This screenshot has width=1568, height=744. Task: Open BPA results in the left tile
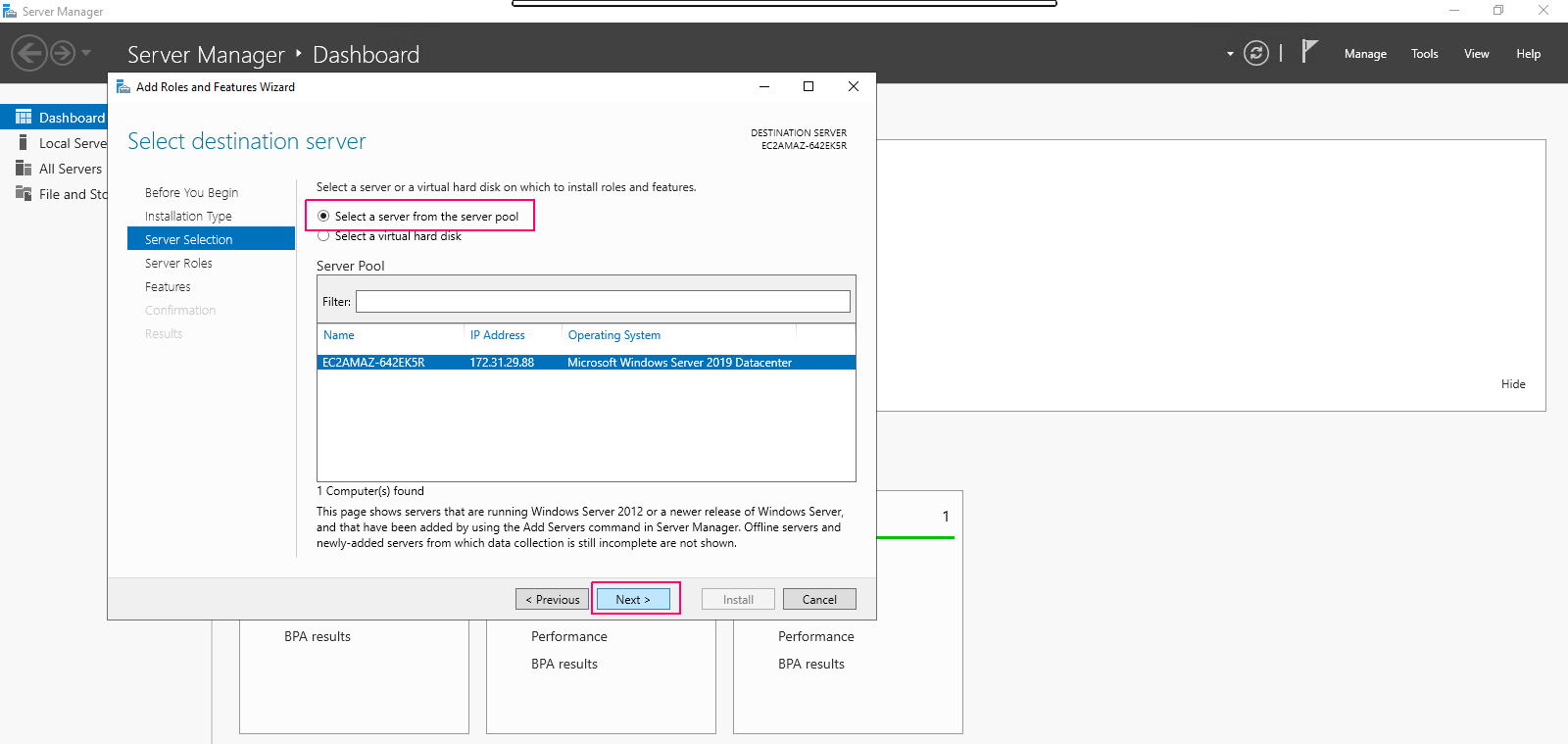(318, 637)
